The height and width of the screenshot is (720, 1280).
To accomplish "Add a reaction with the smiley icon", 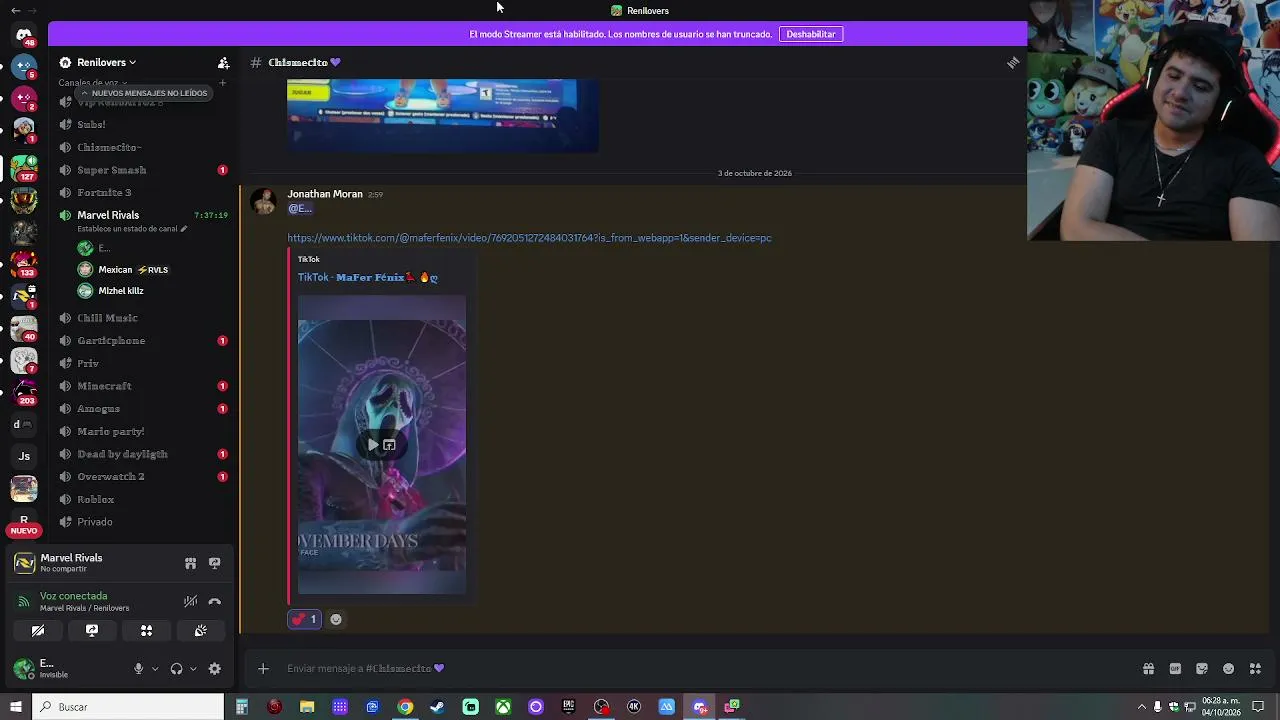I will (x=336, y=620).
